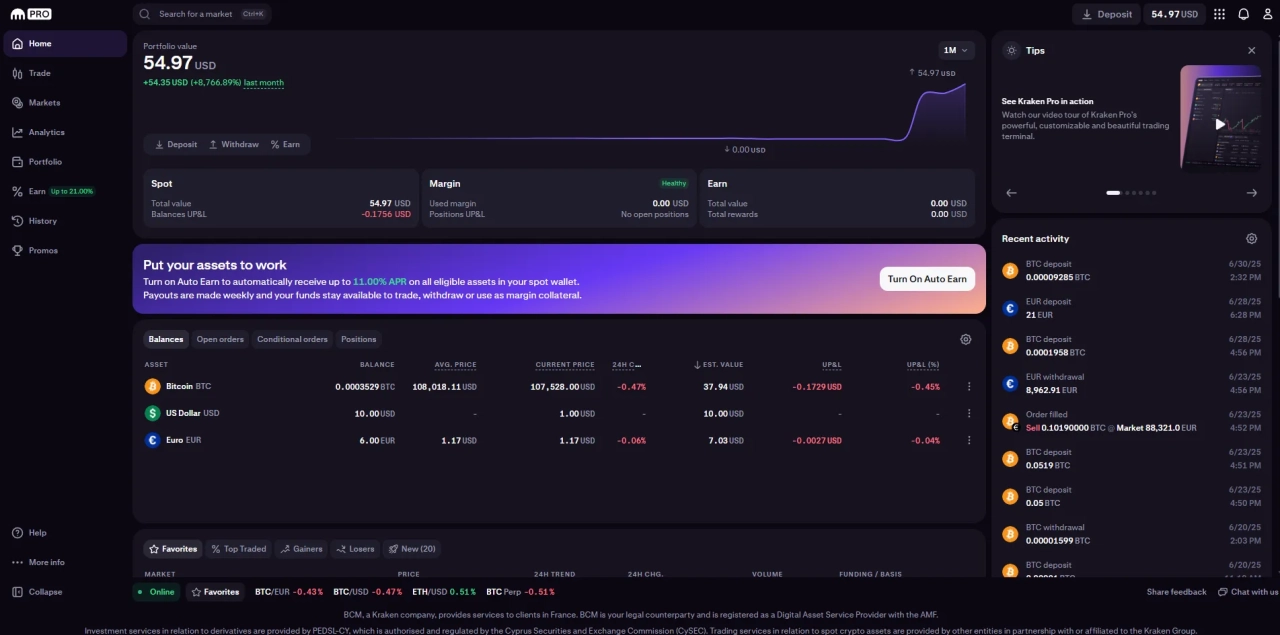
Task: Expand the 1M time range dropdown
Action: pyautogui.click(x=955, y=50)
